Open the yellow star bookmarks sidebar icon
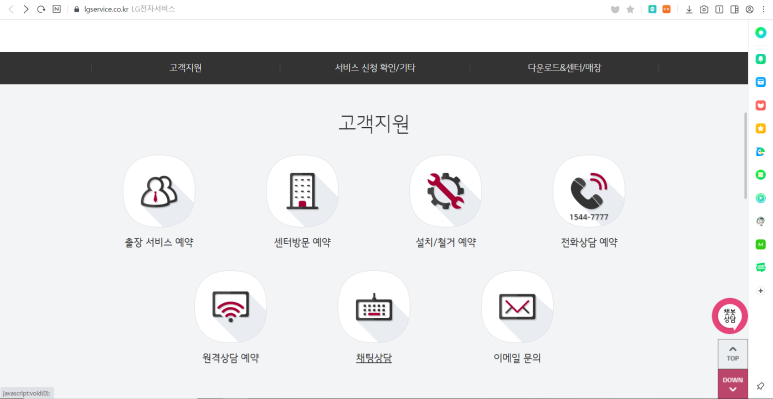This screenshot has height=399, width=773. [x=761, y=128]
